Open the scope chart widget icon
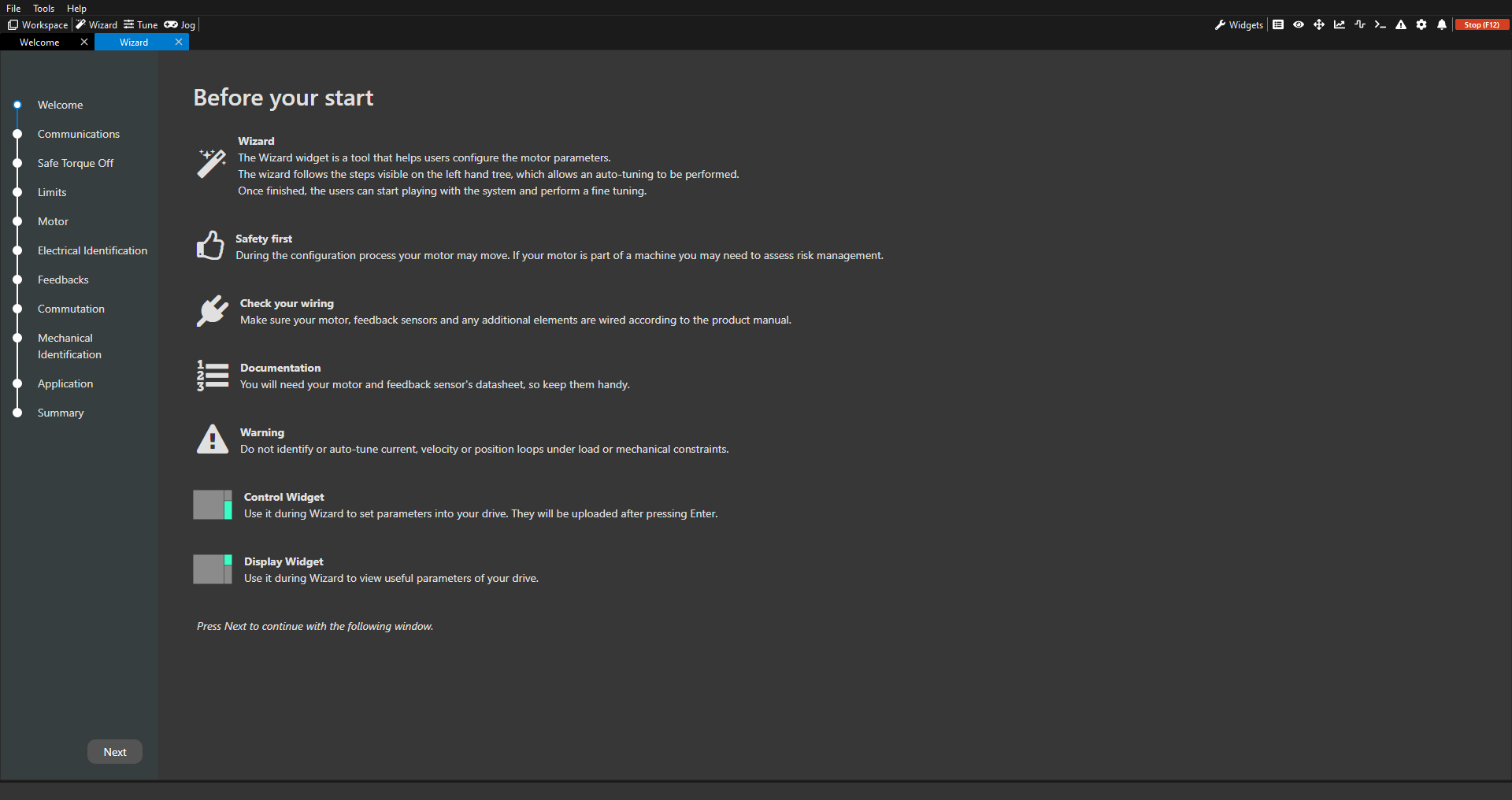1512x800 pixels. coord(1339,24)
